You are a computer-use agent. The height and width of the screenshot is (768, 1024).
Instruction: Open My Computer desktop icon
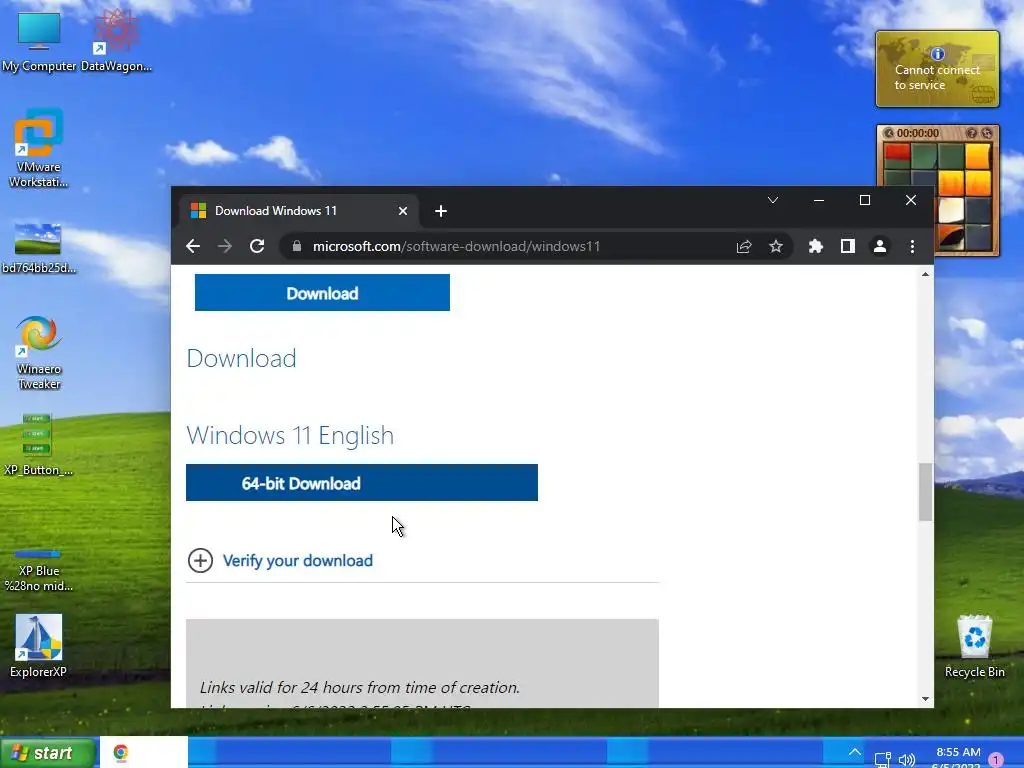point(39,41)
